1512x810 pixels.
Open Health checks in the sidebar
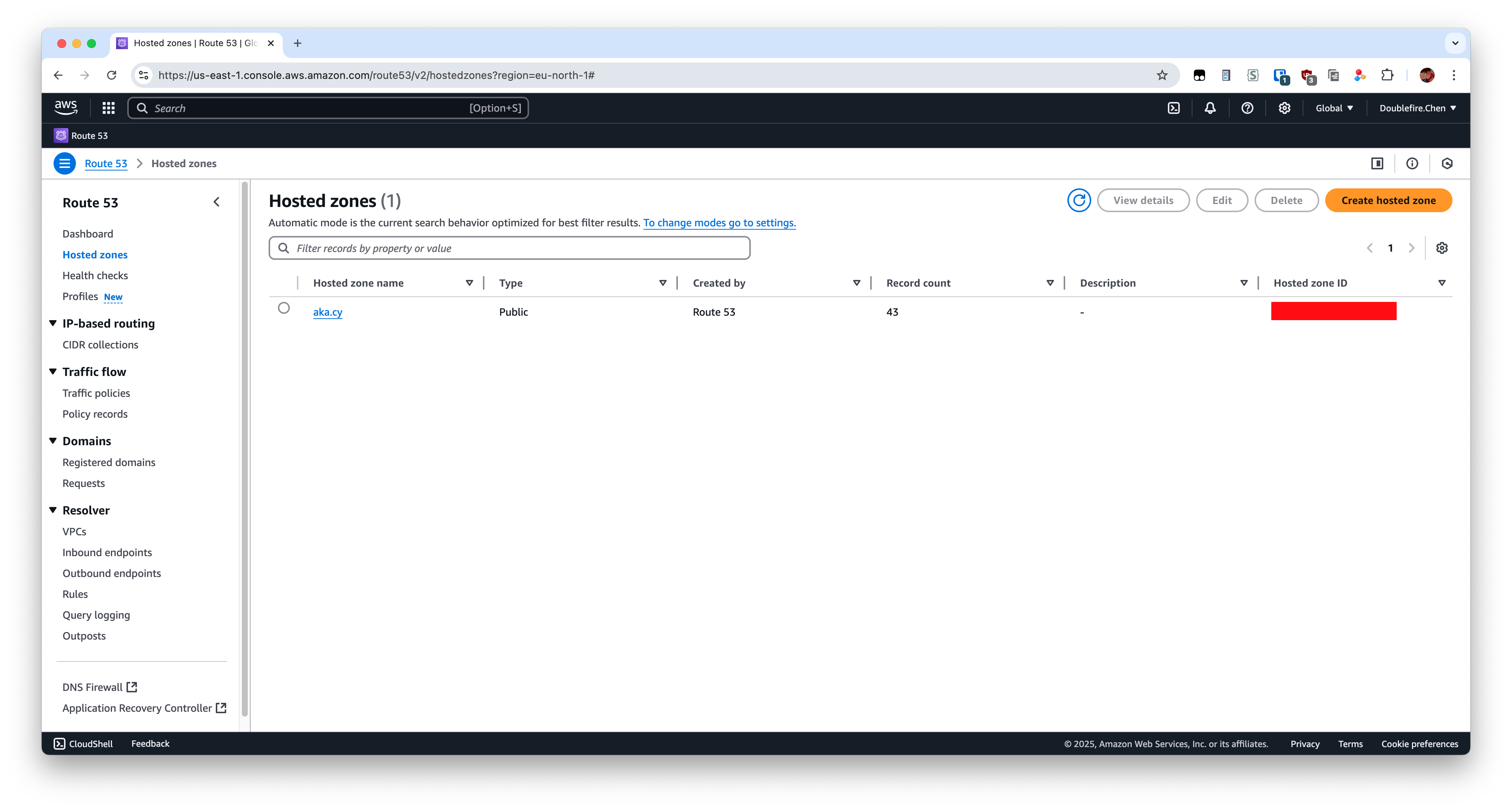(x=95, y=275)
